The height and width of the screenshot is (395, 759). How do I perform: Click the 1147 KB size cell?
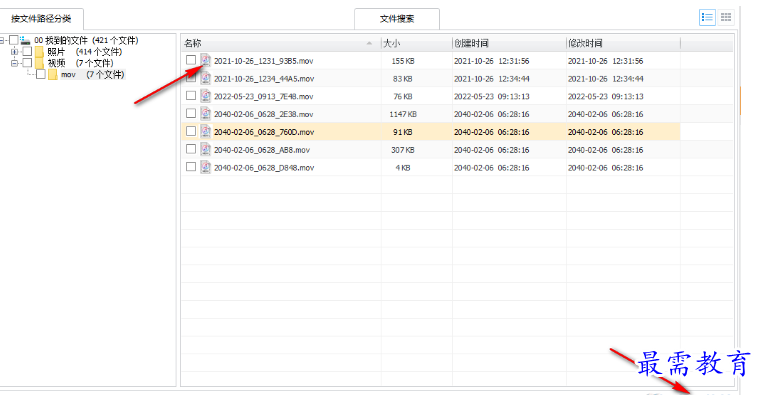coord(403,114)
